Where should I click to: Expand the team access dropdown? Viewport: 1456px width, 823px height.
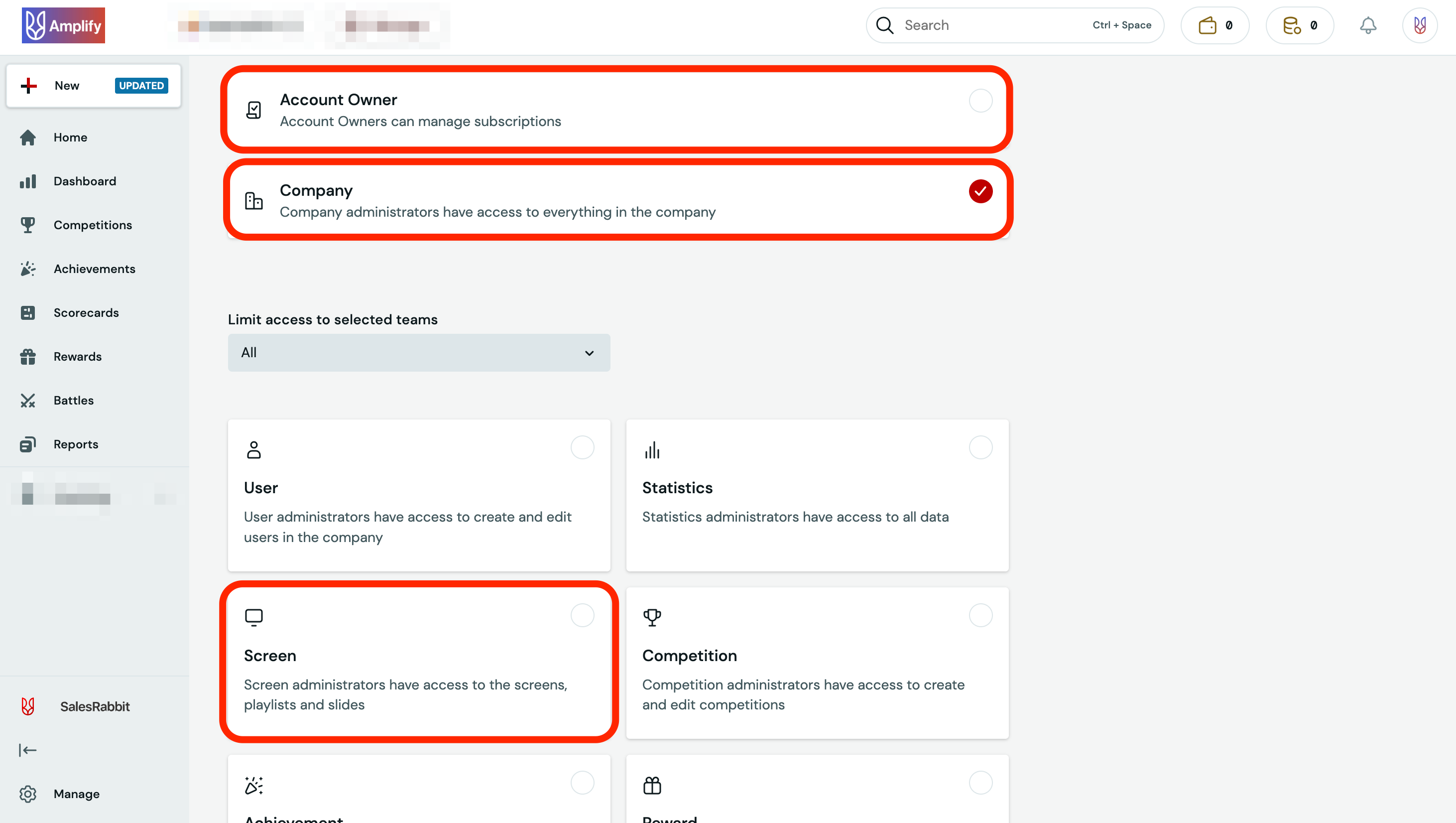(419, 352)
